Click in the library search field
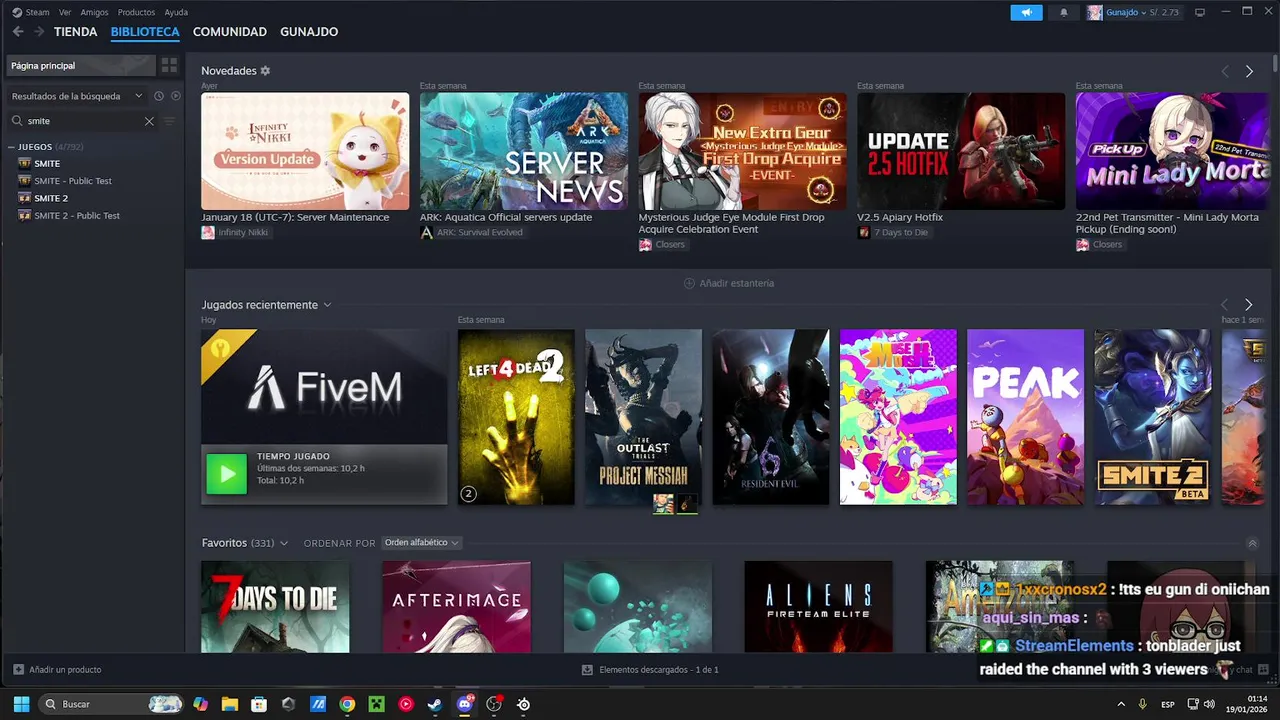Image resolution: width=1280 pixels, height=720 pixels. [82, 121]
